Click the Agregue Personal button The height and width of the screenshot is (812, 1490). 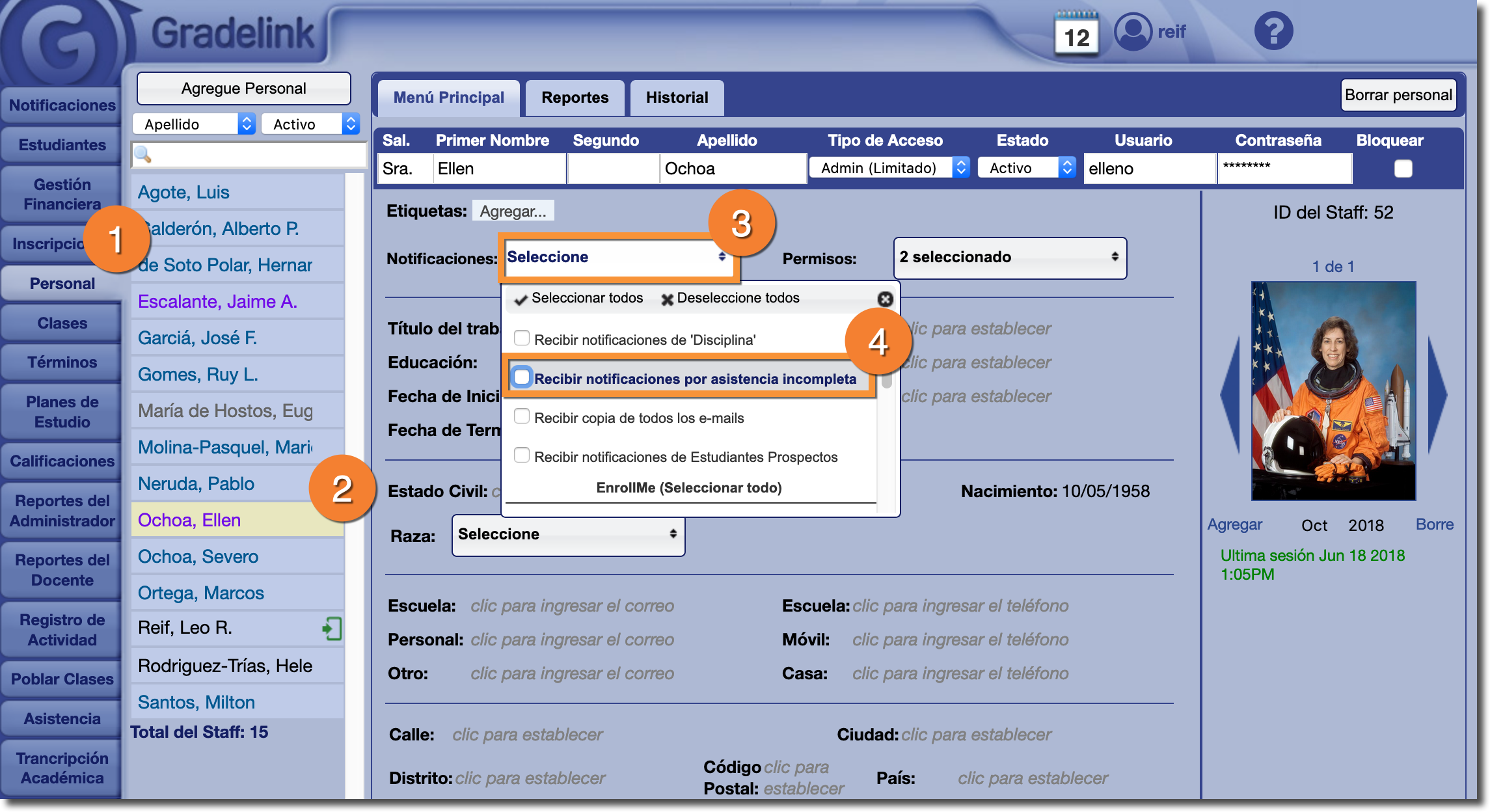pyautogui.click(x=243, y=88)
